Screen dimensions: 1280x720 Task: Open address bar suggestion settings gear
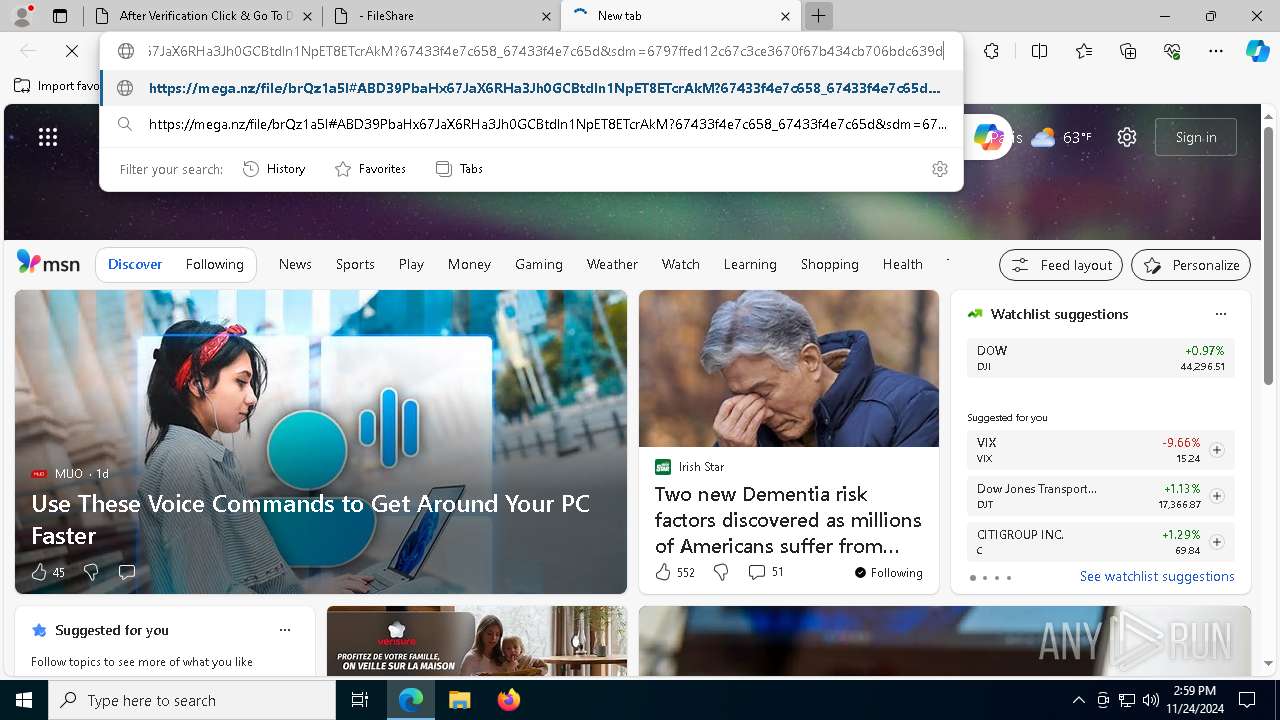(939, 169)
